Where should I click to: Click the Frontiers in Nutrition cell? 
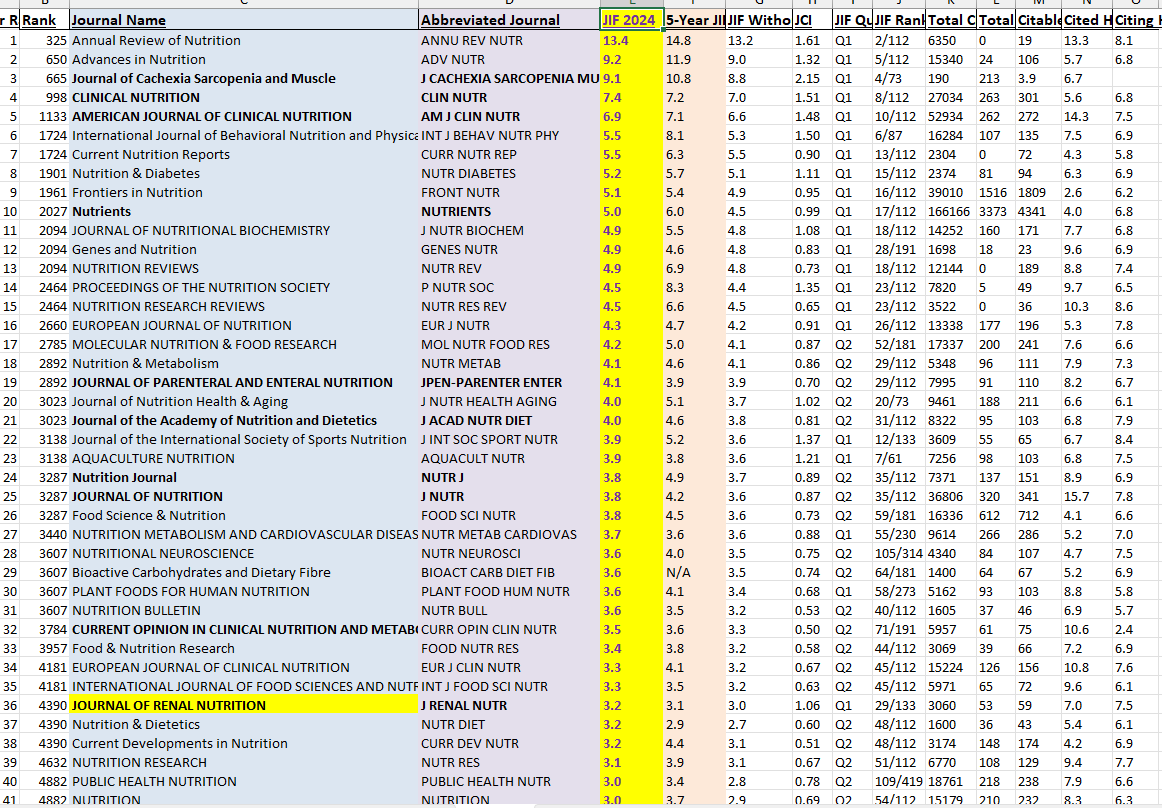(x=244, y=193)
